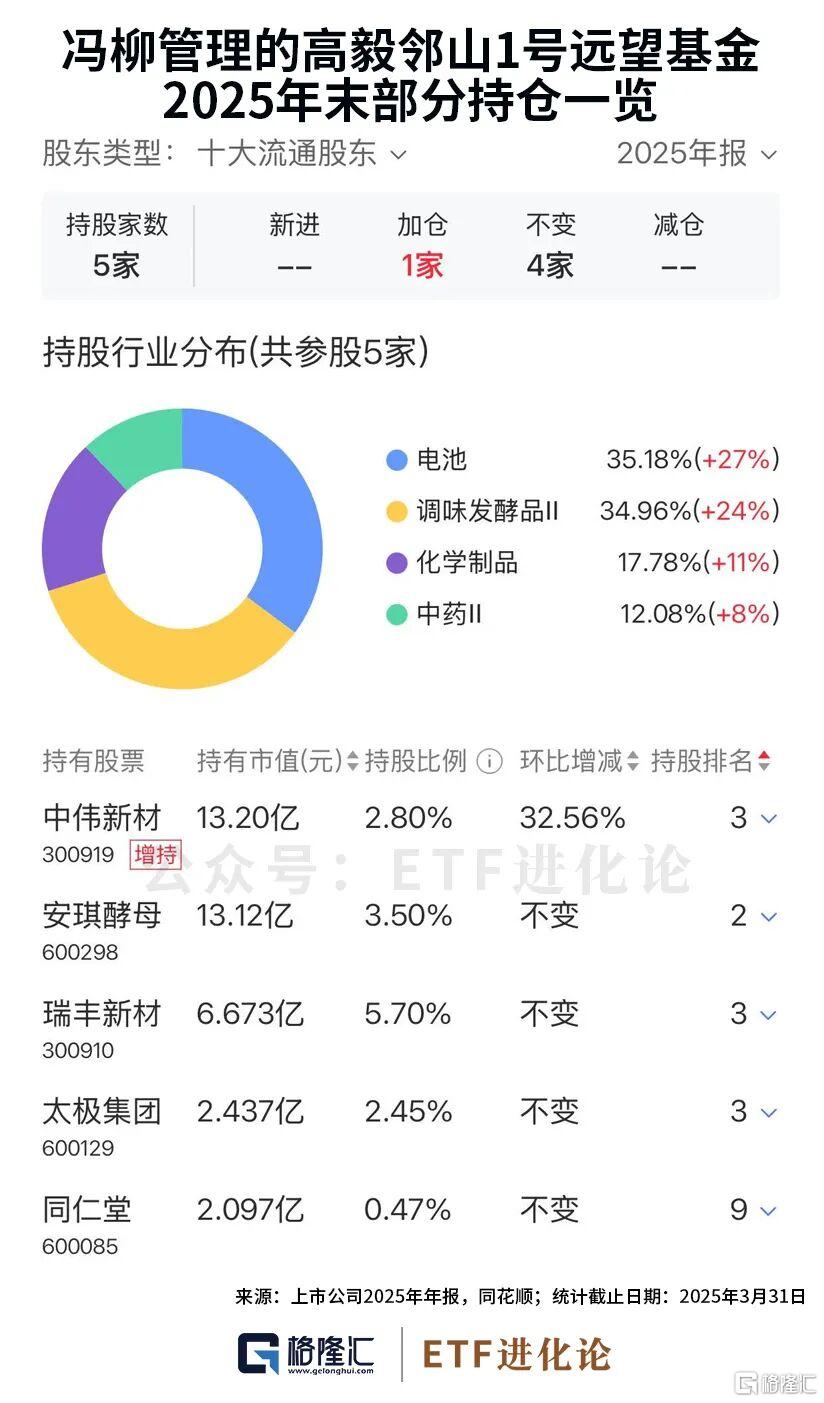
Task: Open the 太极集团 stock name
Action: click(102, 1111)
